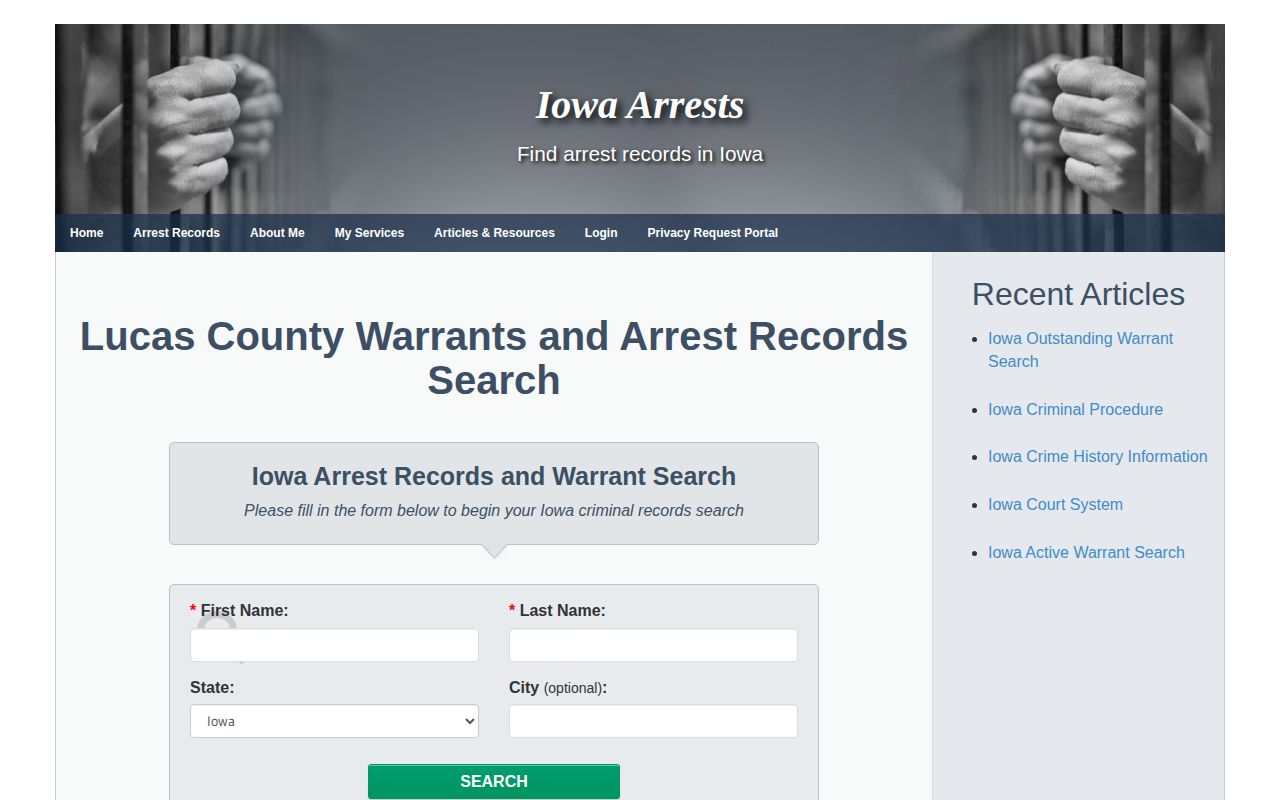Screen dimensions: 1280x800
Task: Click the Iowa Arrests site title
Action: pos(640,105)
